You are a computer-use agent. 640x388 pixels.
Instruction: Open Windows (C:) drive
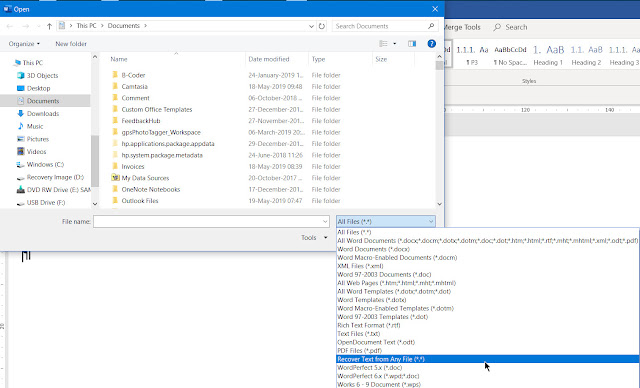(x=45, y=164)
